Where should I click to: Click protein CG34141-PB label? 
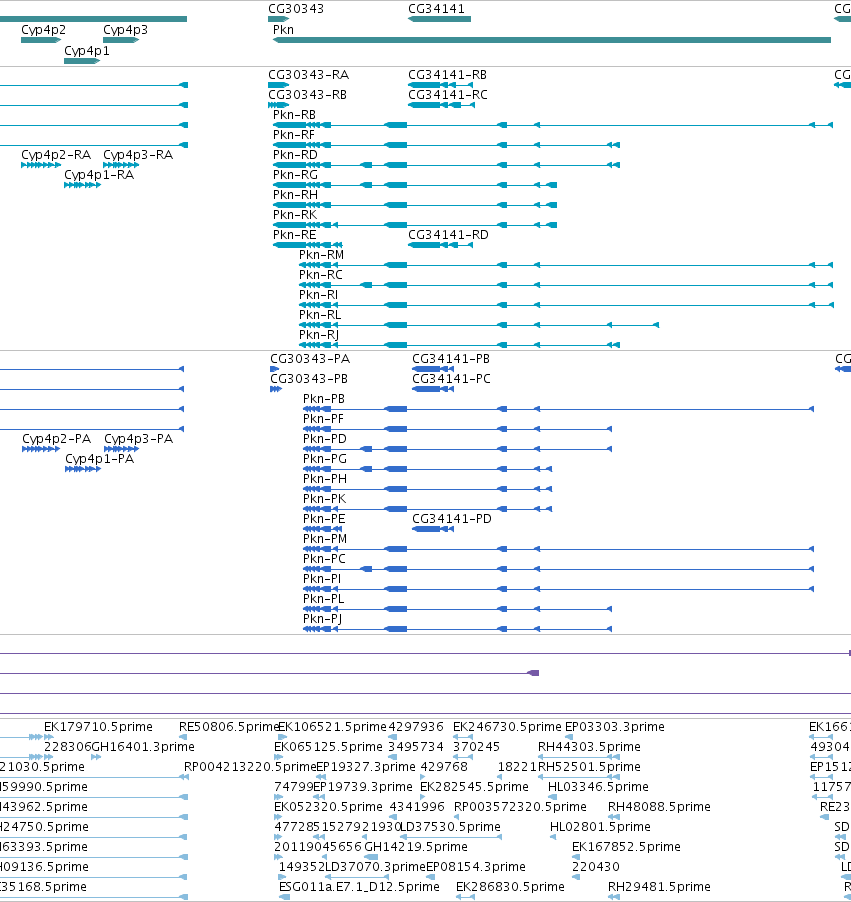coord(451,358)
